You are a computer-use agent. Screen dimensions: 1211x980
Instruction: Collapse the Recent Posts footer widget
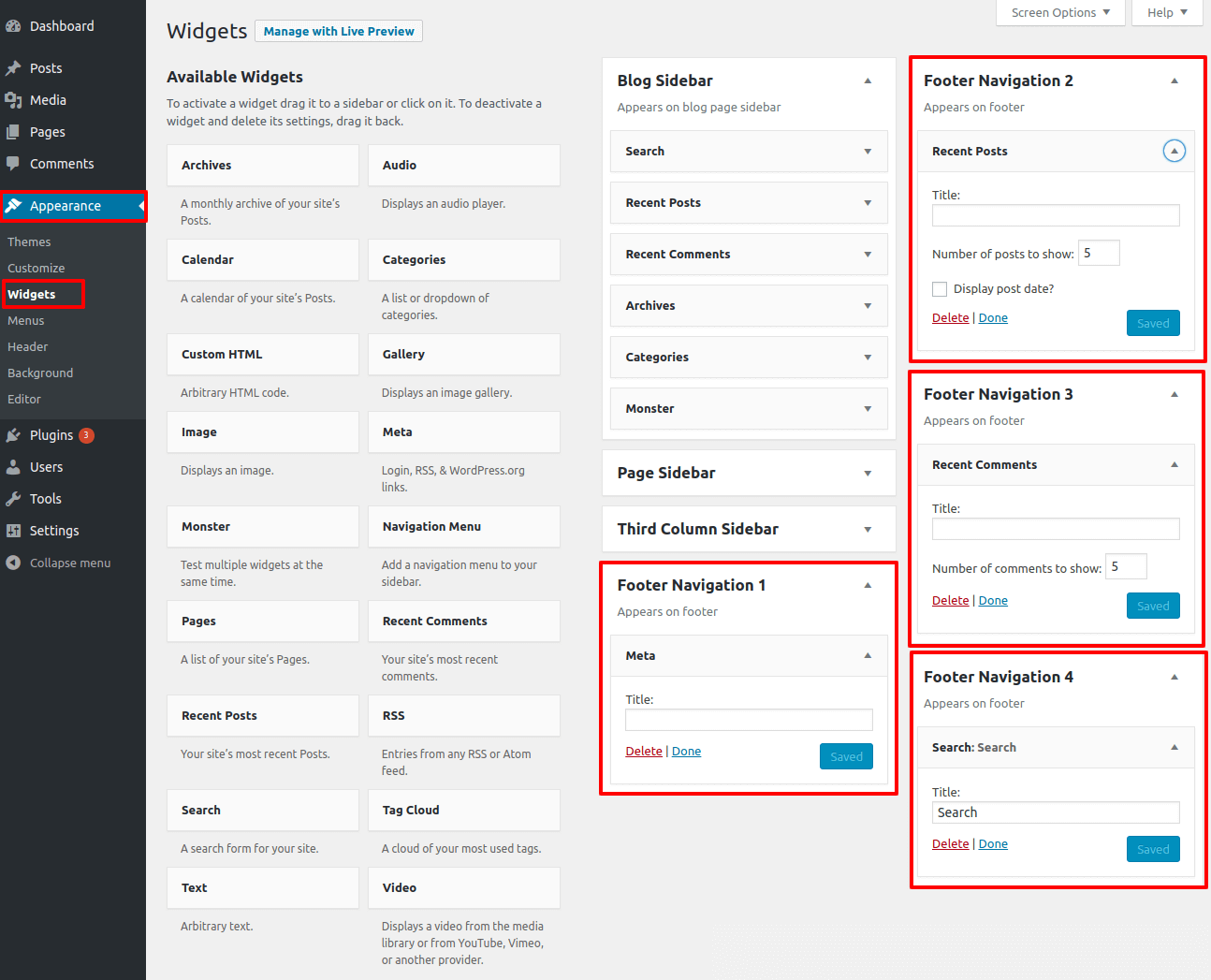[1174, 151]
